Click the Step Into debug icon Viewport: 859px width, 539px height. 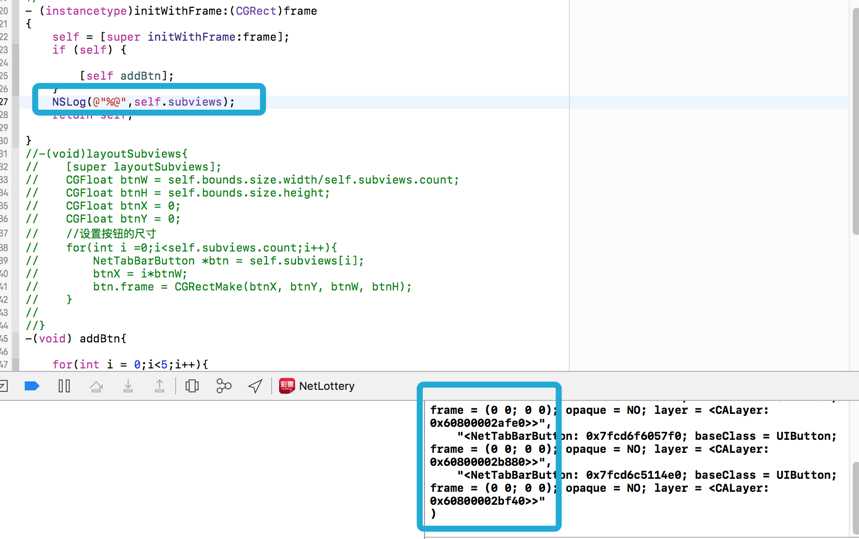[128, 386]
